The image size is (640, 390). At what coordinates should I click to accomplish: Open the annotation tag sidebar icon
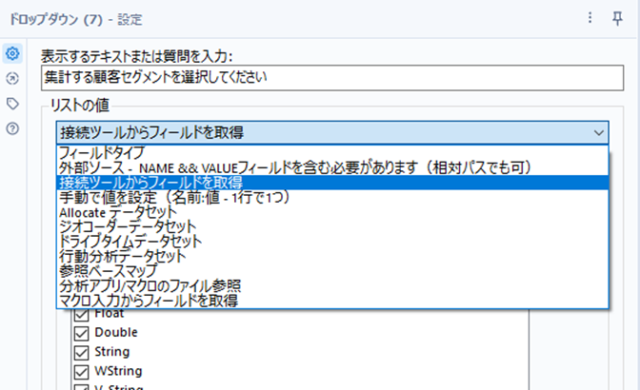point(13,104)
